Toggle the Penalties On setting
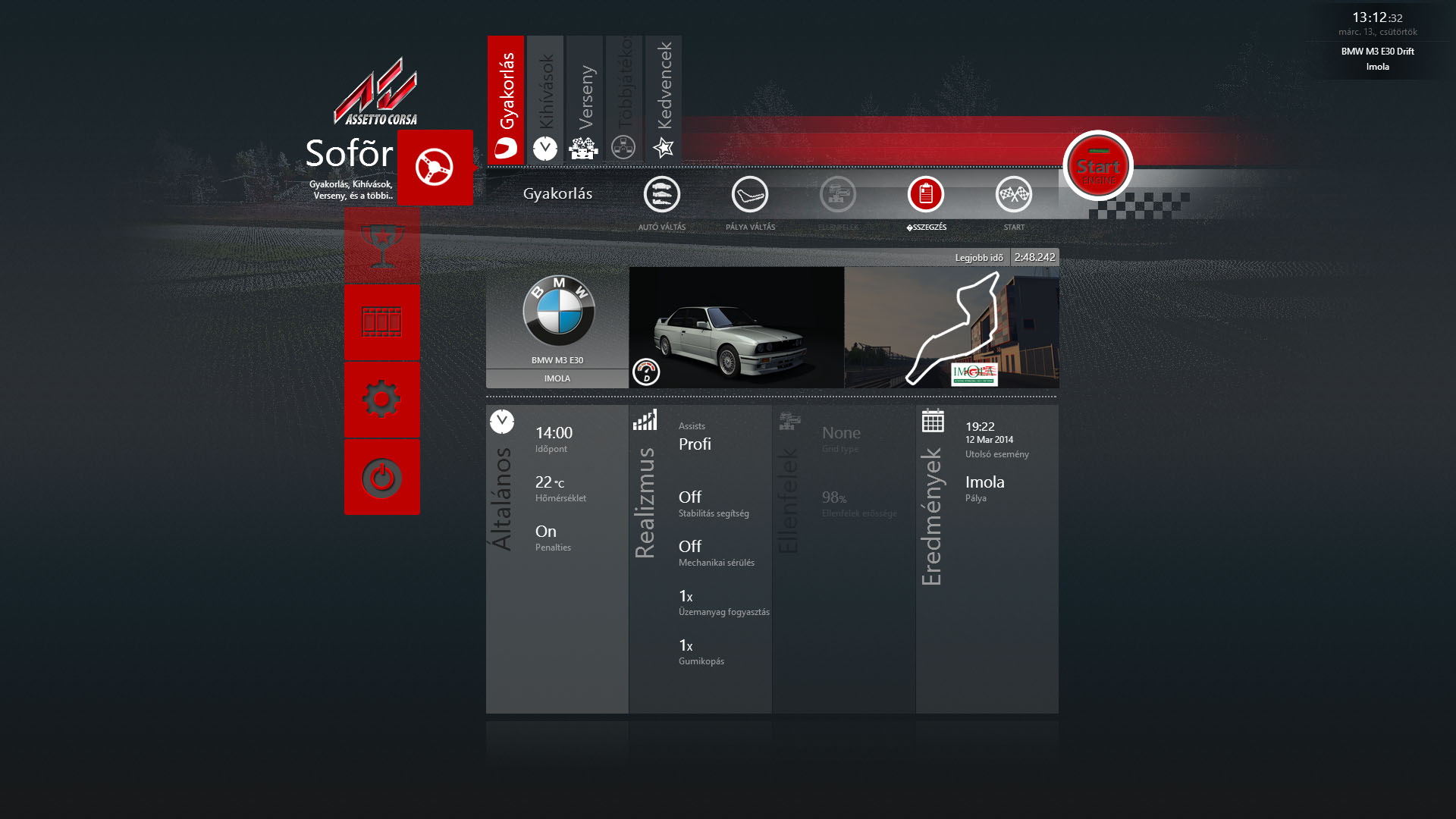Screen dimensions: 1456x819 (x=546, y=532)
